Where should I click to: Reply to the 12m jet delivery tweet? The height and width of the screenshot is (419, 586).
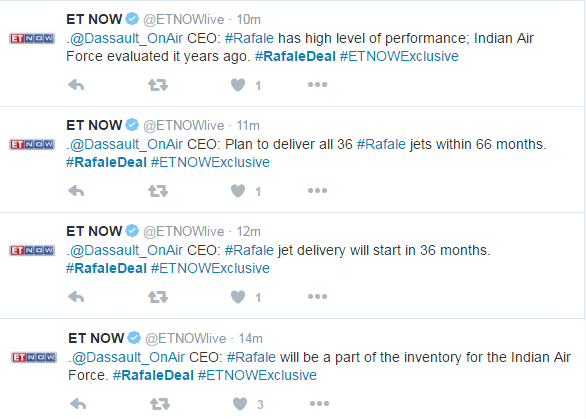tap(76, 297)
